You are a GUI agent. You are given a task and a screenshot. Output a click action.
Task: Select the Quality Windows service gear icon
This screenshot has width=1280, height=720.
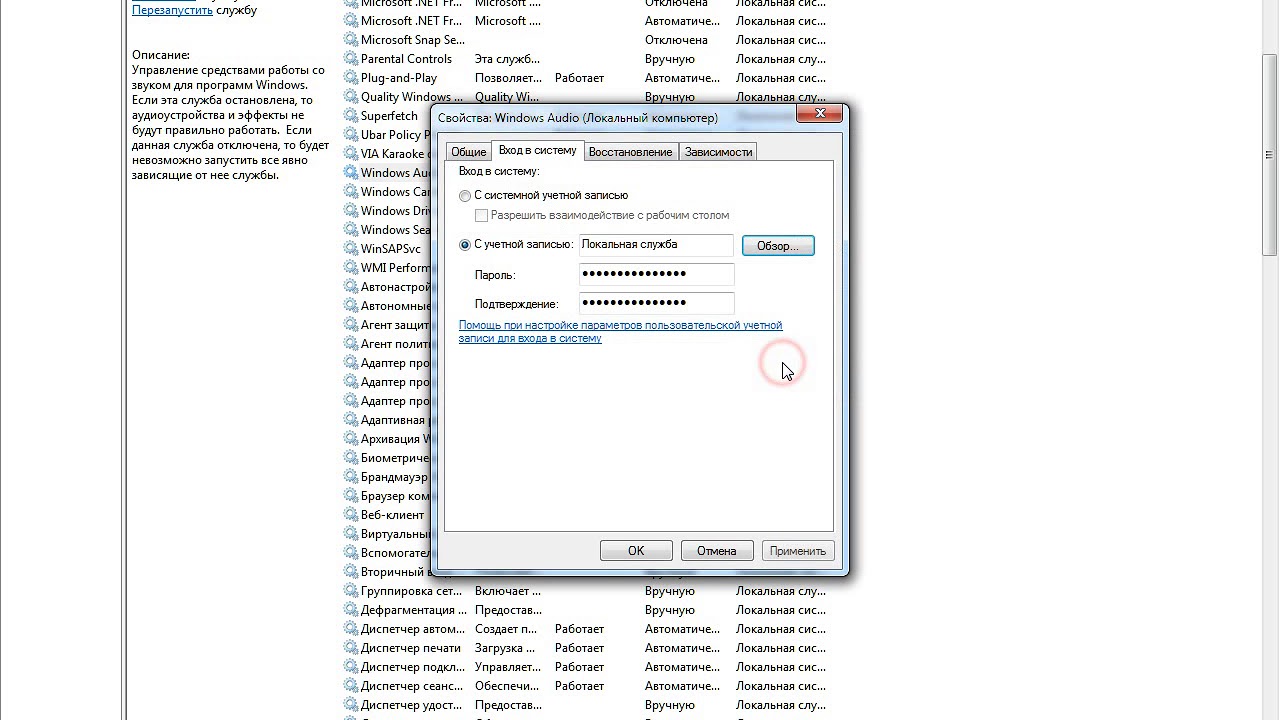click(351, 97)
